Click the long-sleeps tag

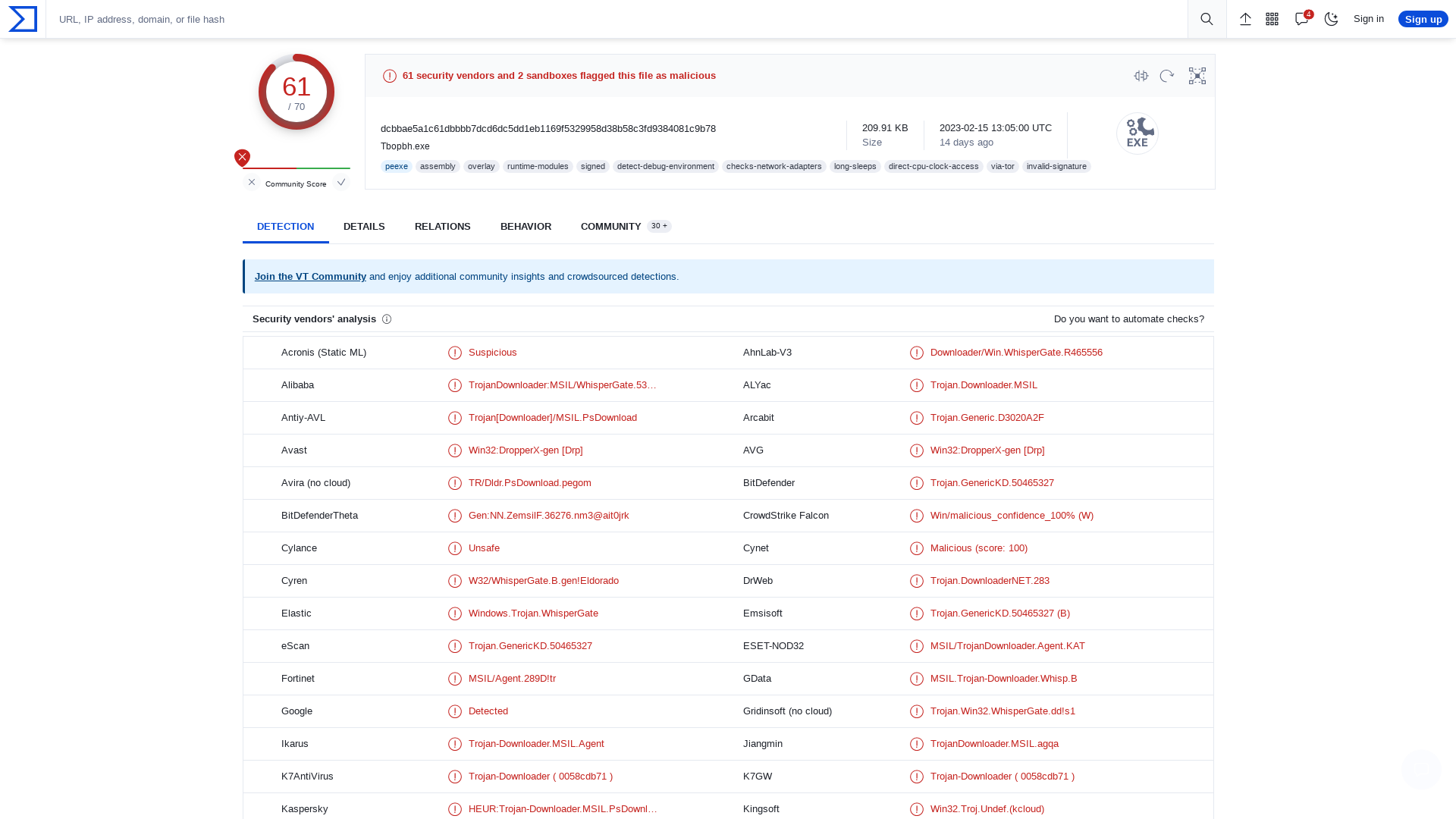click(x=855, y=166)
